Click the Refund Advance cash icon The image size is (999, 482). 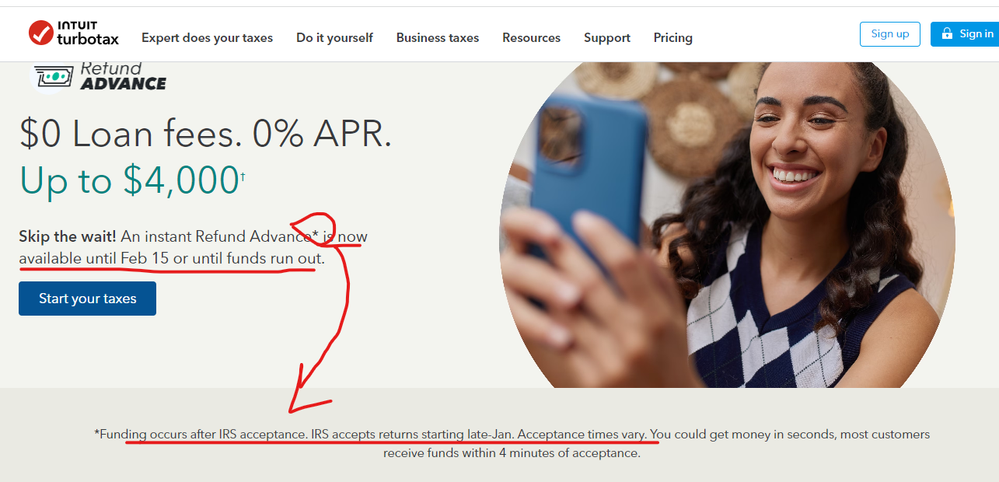pos(52,77)
